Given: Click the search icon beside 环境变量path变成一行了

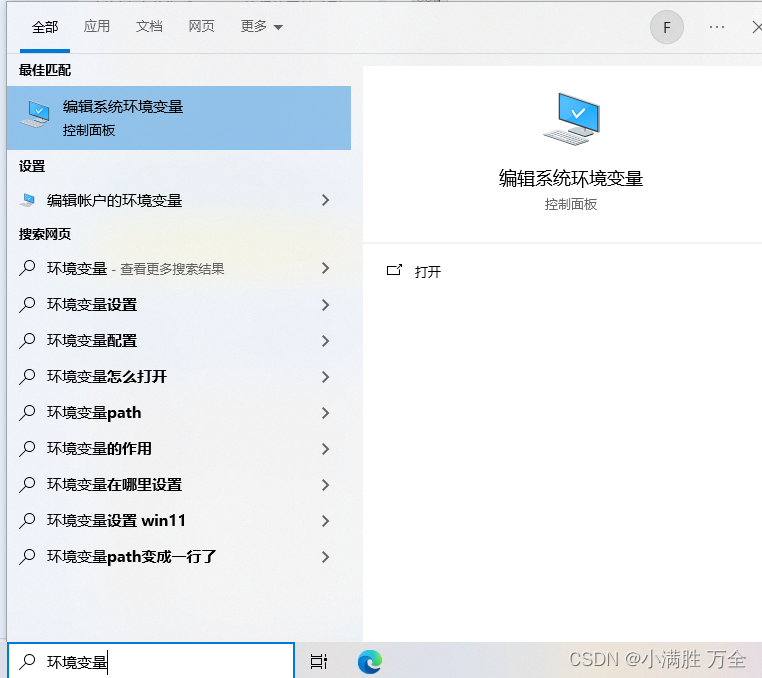Looking at the screenshot, I should tap(27, 556).
